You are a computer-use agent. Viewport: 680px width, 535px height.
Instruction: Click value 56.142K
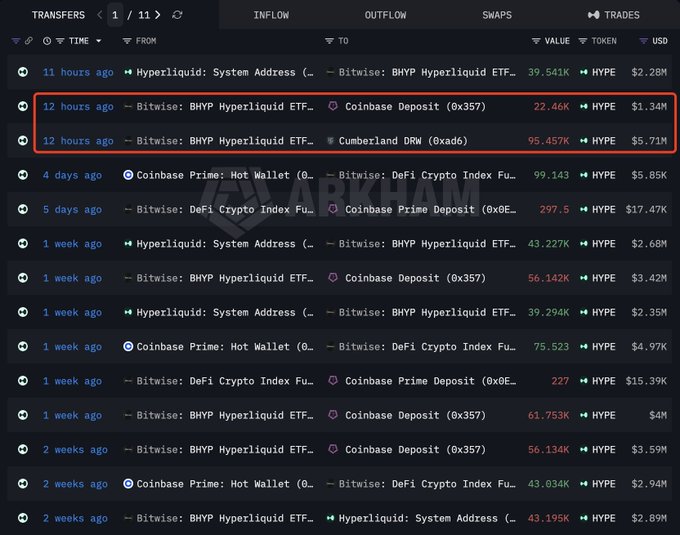548,278
